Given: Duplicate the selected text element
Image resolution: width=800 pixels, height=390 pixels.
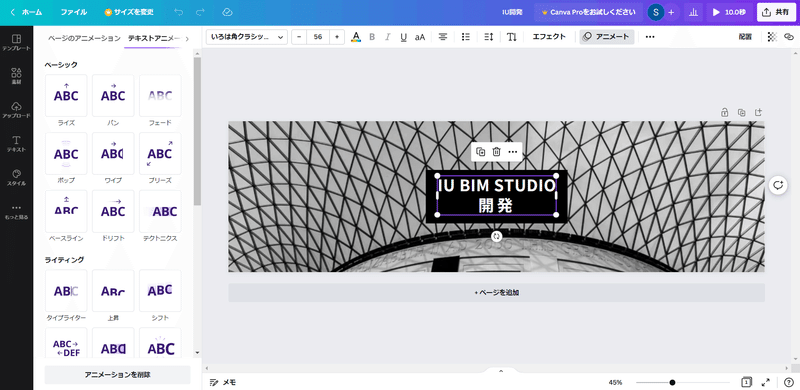Looking at the screenshot, I should [x=480, y=152].
